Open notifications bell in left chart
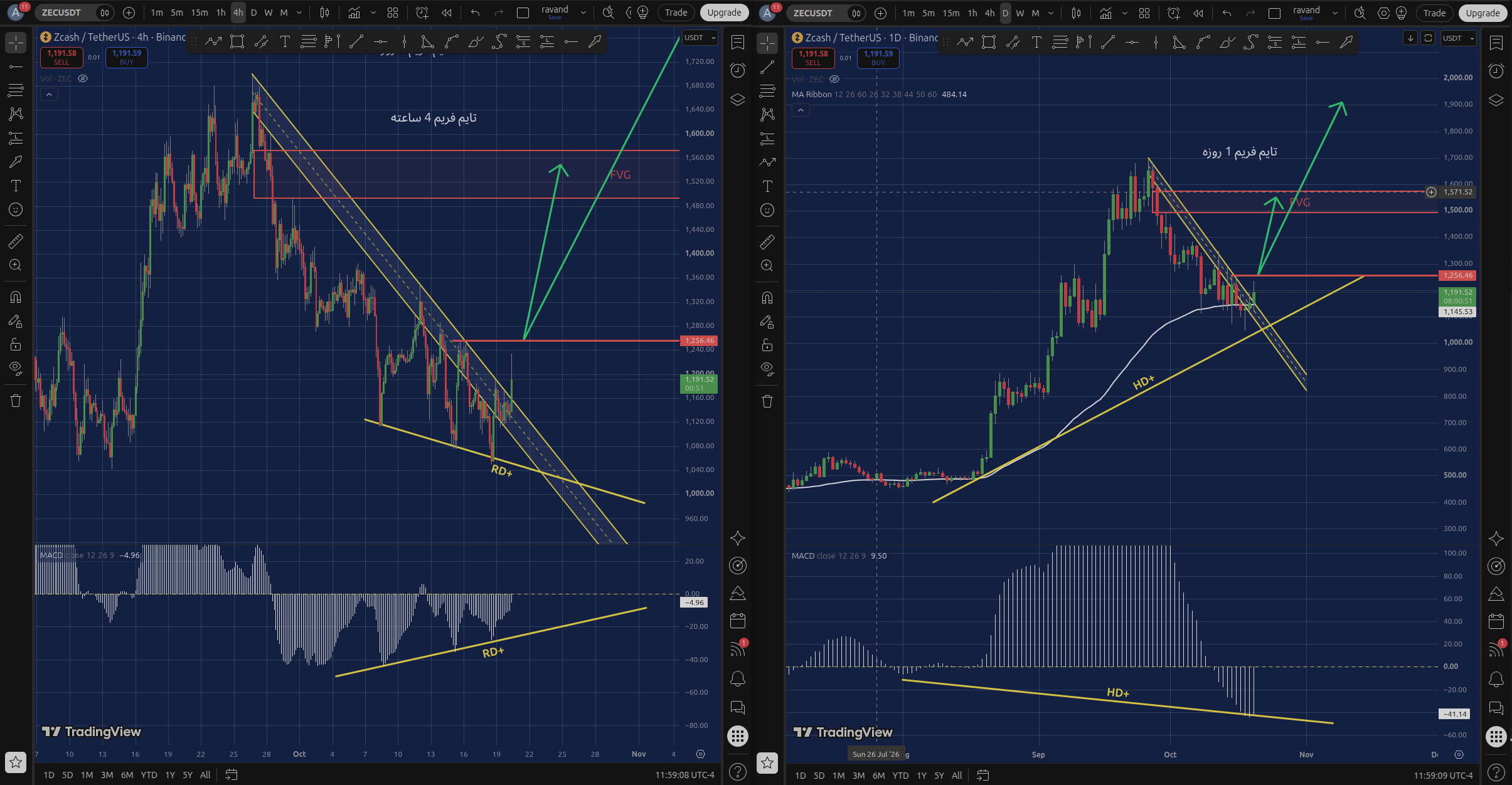The image size is (1512, 785). click(738, 679)
